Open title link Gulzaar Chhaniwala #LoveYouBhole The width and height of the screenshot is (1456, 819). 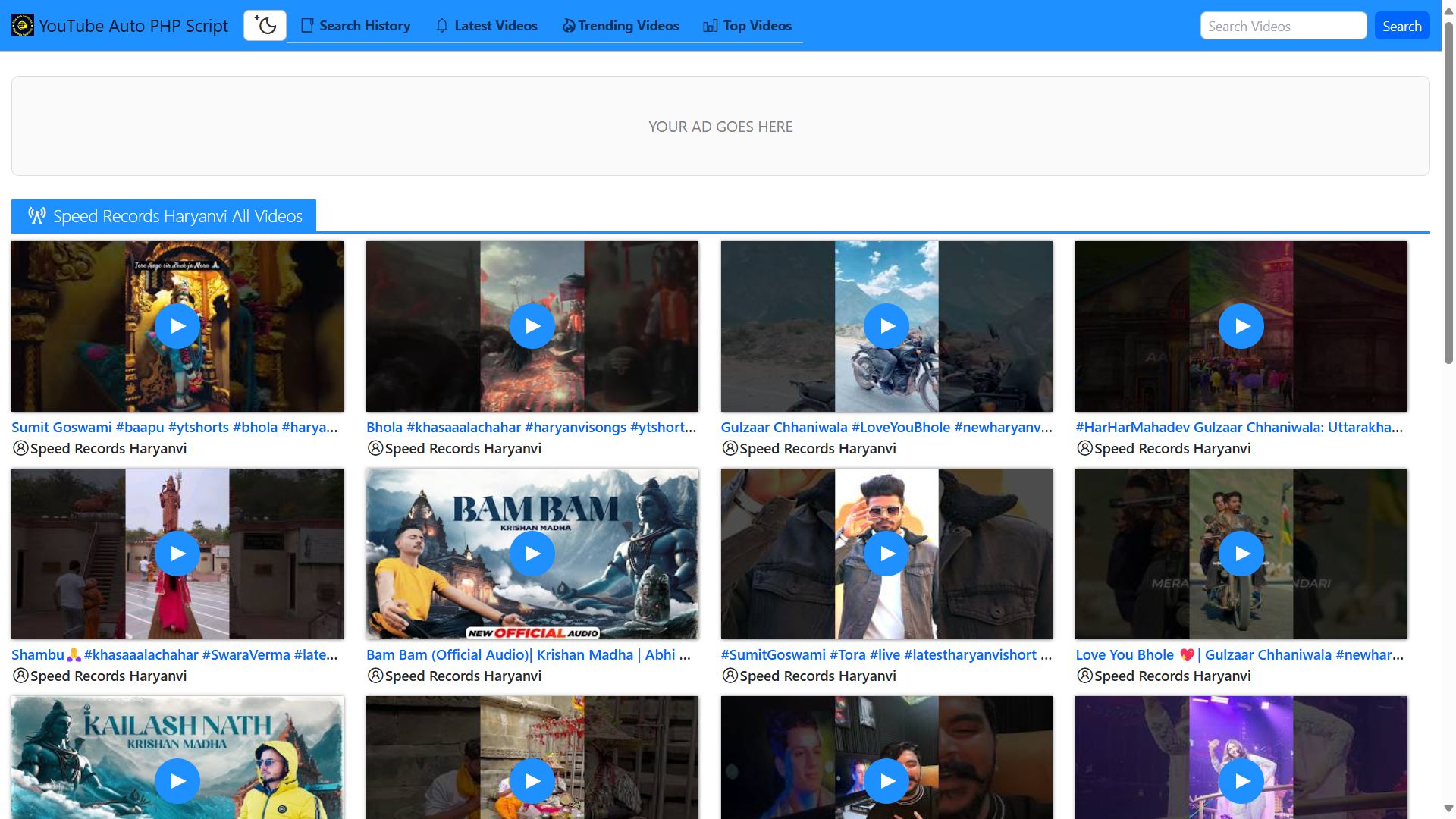(x=886, y=427)
